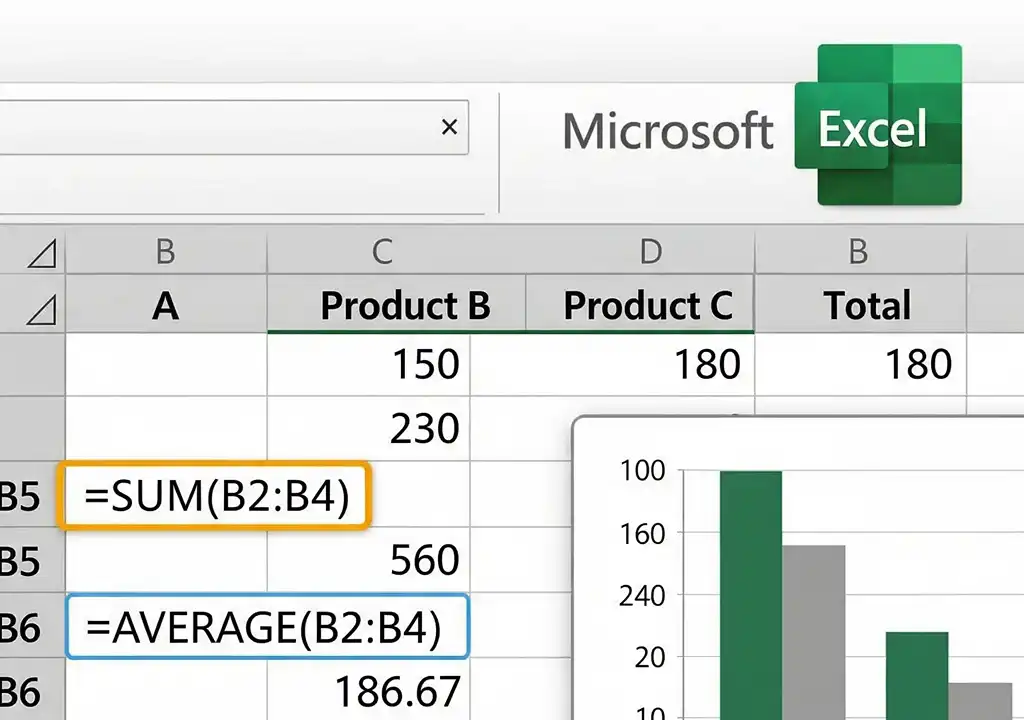
Task: Clear the search box with the X button
Action: click(449, 127)
